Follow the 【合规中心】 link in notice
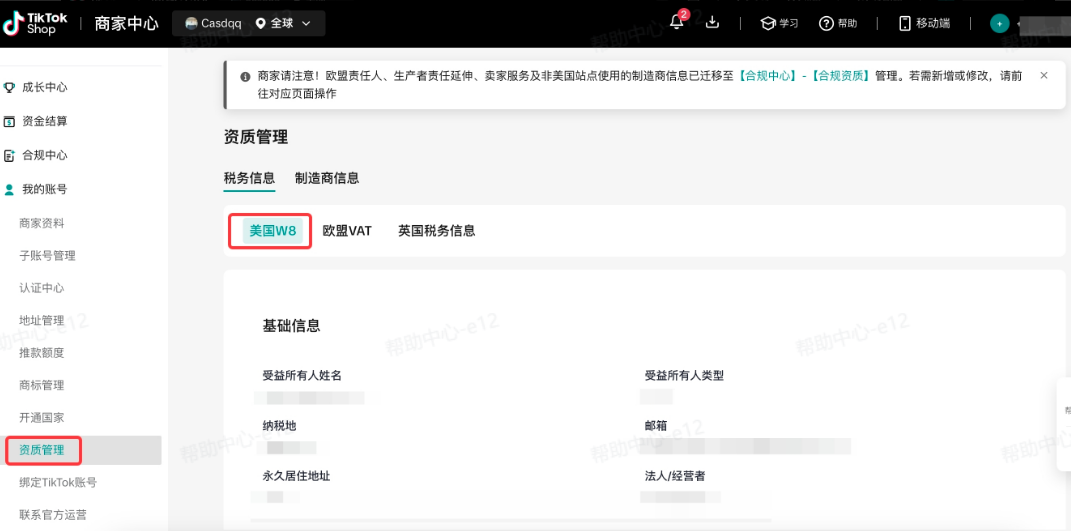 (x=769, y=77)
